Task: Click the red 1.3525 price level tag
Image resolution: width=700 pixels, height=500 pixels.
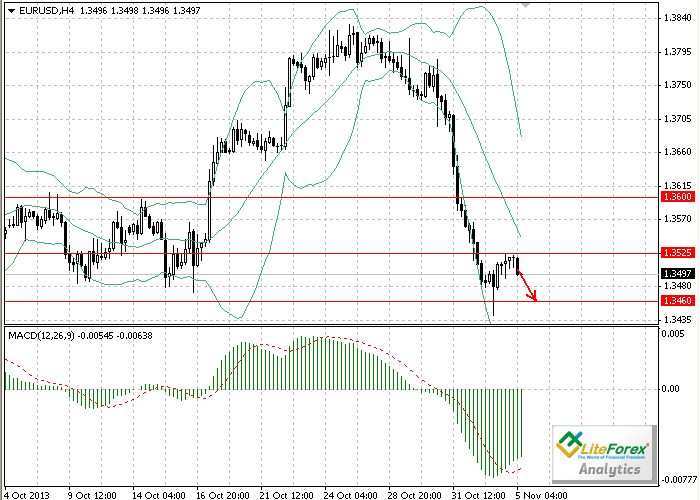Action: [678, 253]
